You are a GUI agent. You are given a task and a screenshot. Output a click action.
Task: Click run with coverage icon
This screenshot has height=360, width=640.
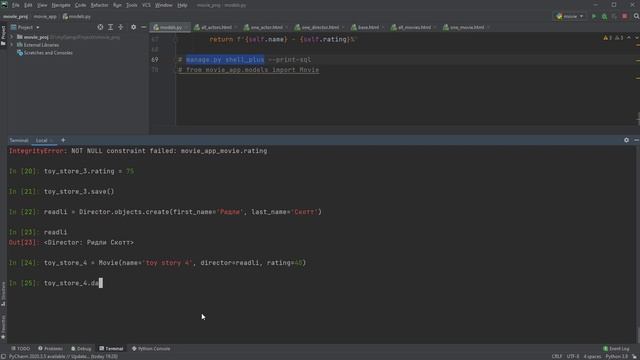(614, 16)
